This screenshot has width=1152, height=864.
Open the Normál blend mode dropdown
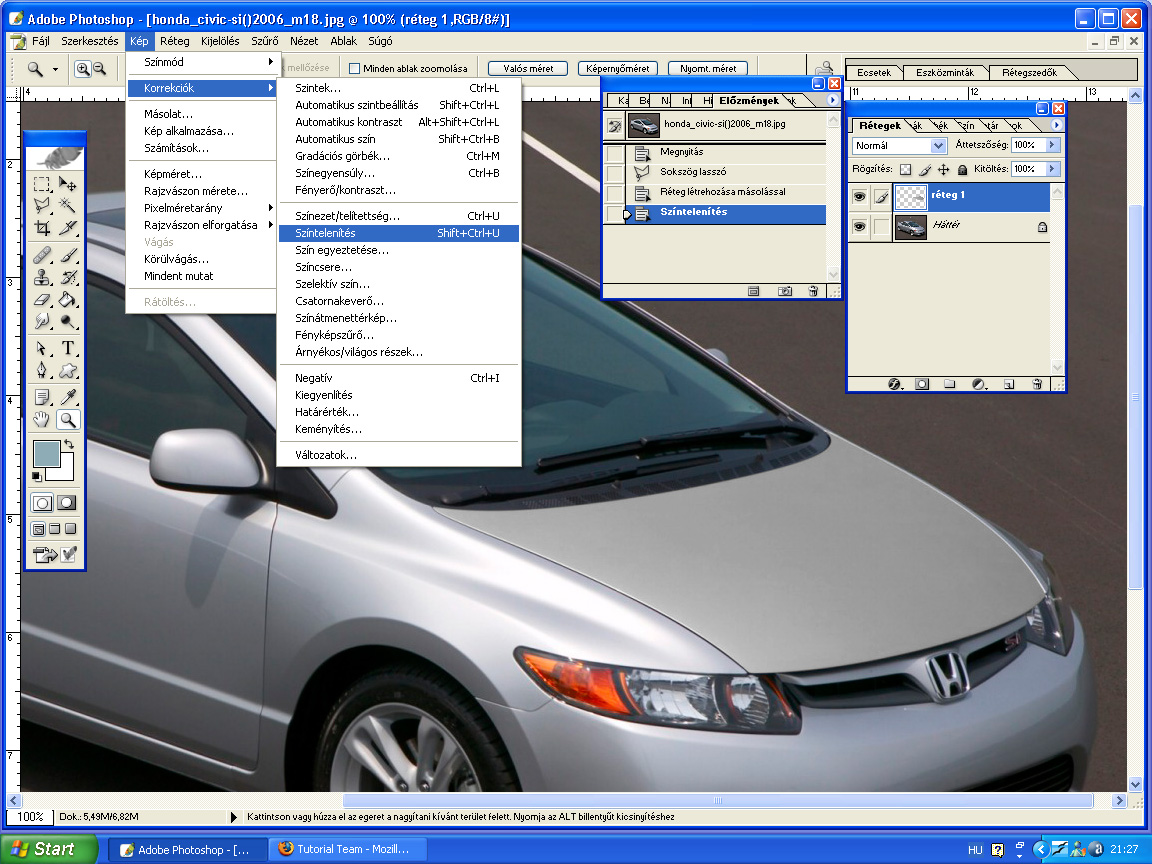(x=938, y=146)
